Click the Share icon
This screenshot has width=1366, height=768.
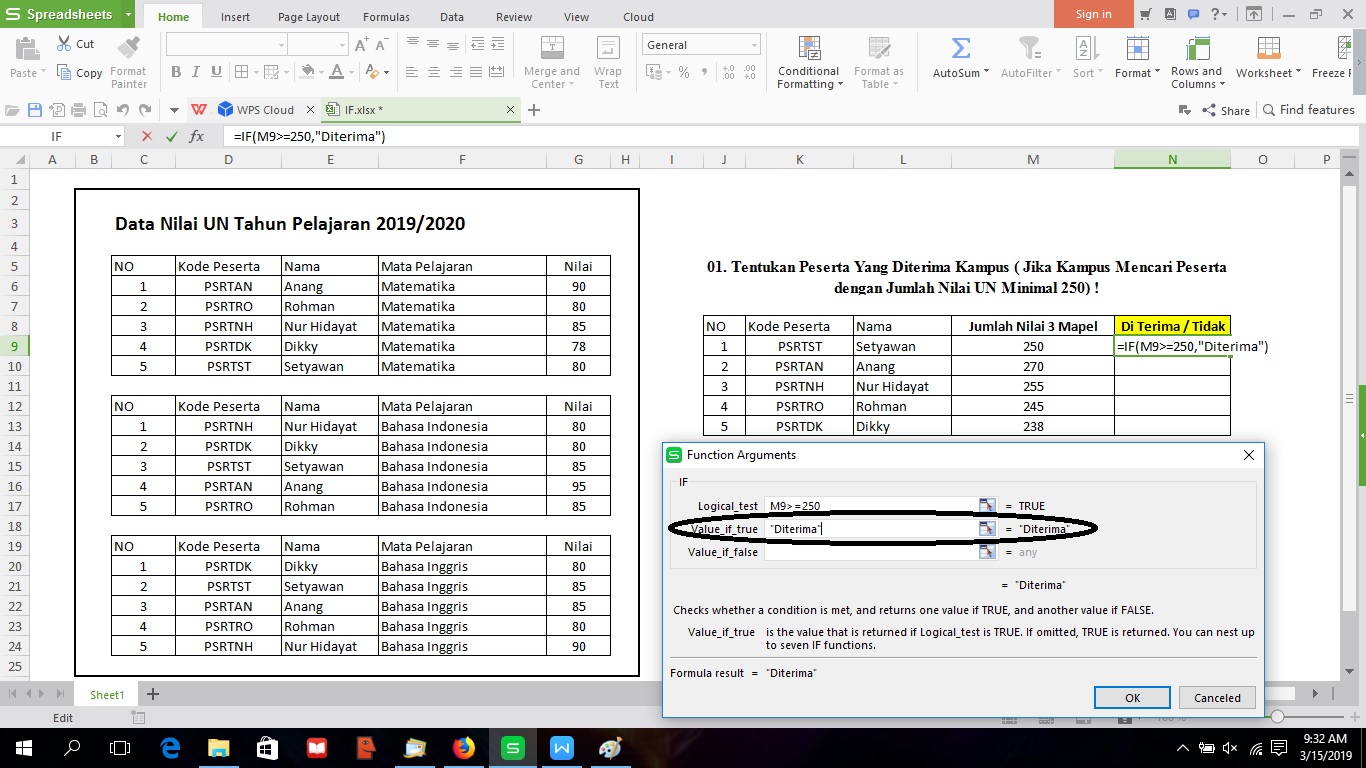tap(1208, 110)
